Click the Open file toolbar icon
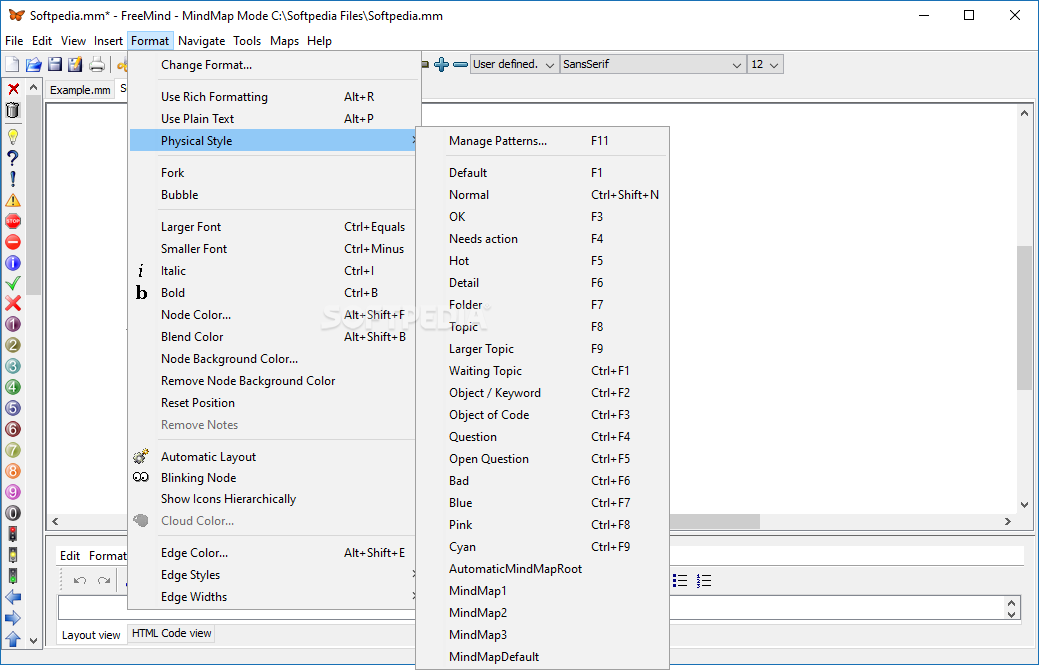 tap(34, 64)
